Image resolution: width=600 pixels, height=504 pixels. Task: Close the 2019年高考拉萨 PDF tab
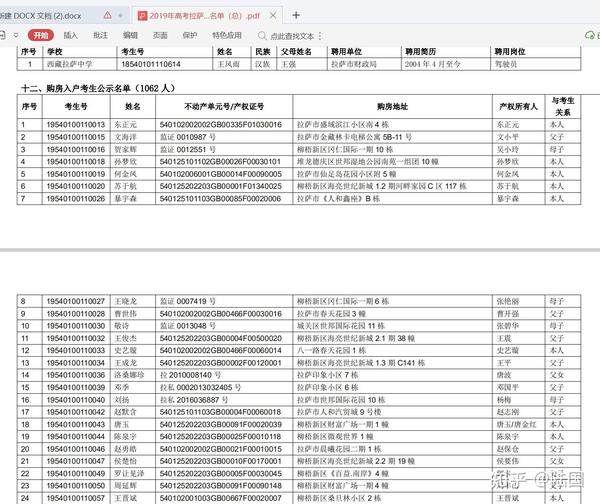(x=273, y=15)
